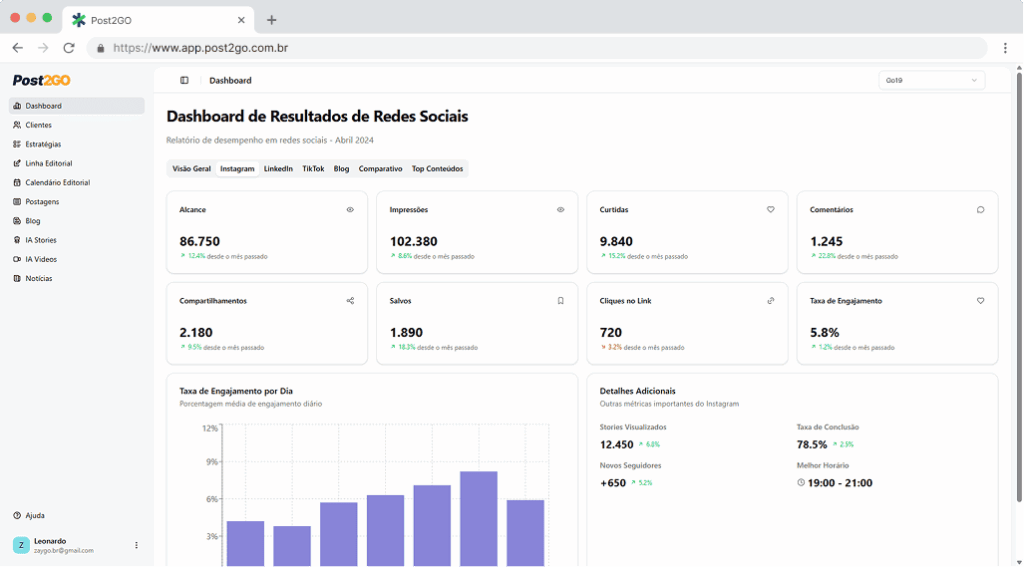Click the share icon on Compartilhamentos card

click(350, 301)
